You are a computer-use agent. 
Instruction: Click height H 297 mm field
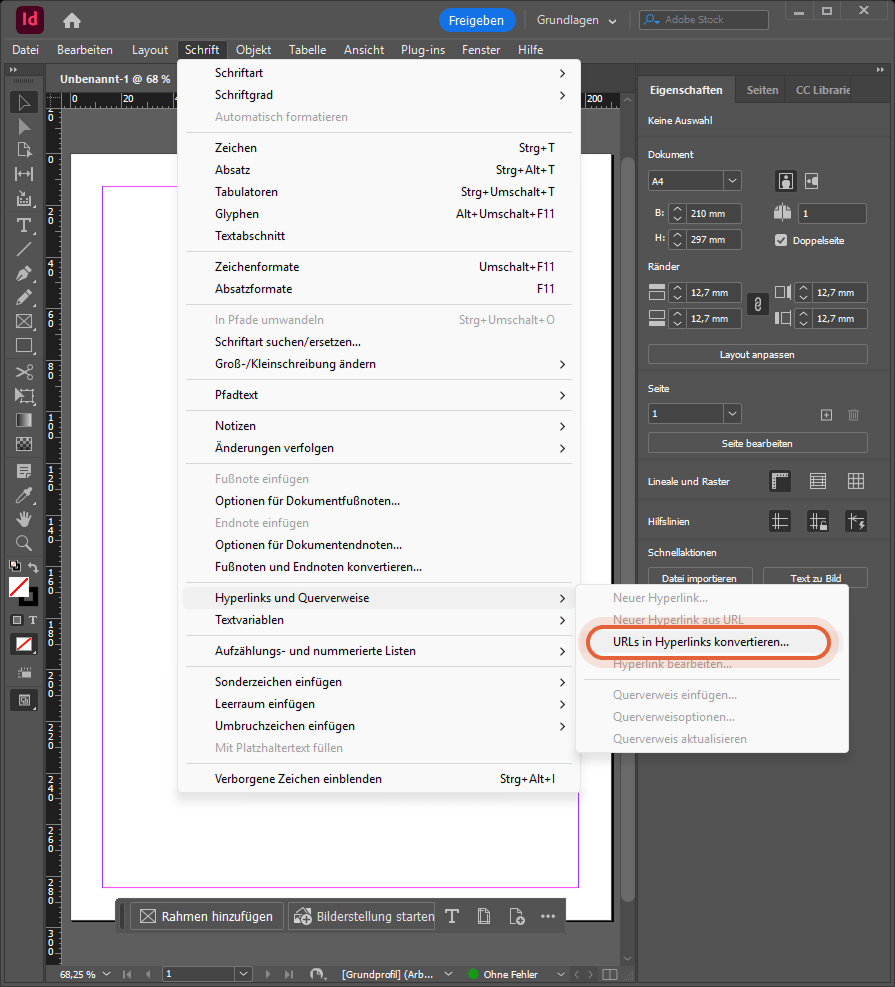pyautogui.click(x=713, y=240)
